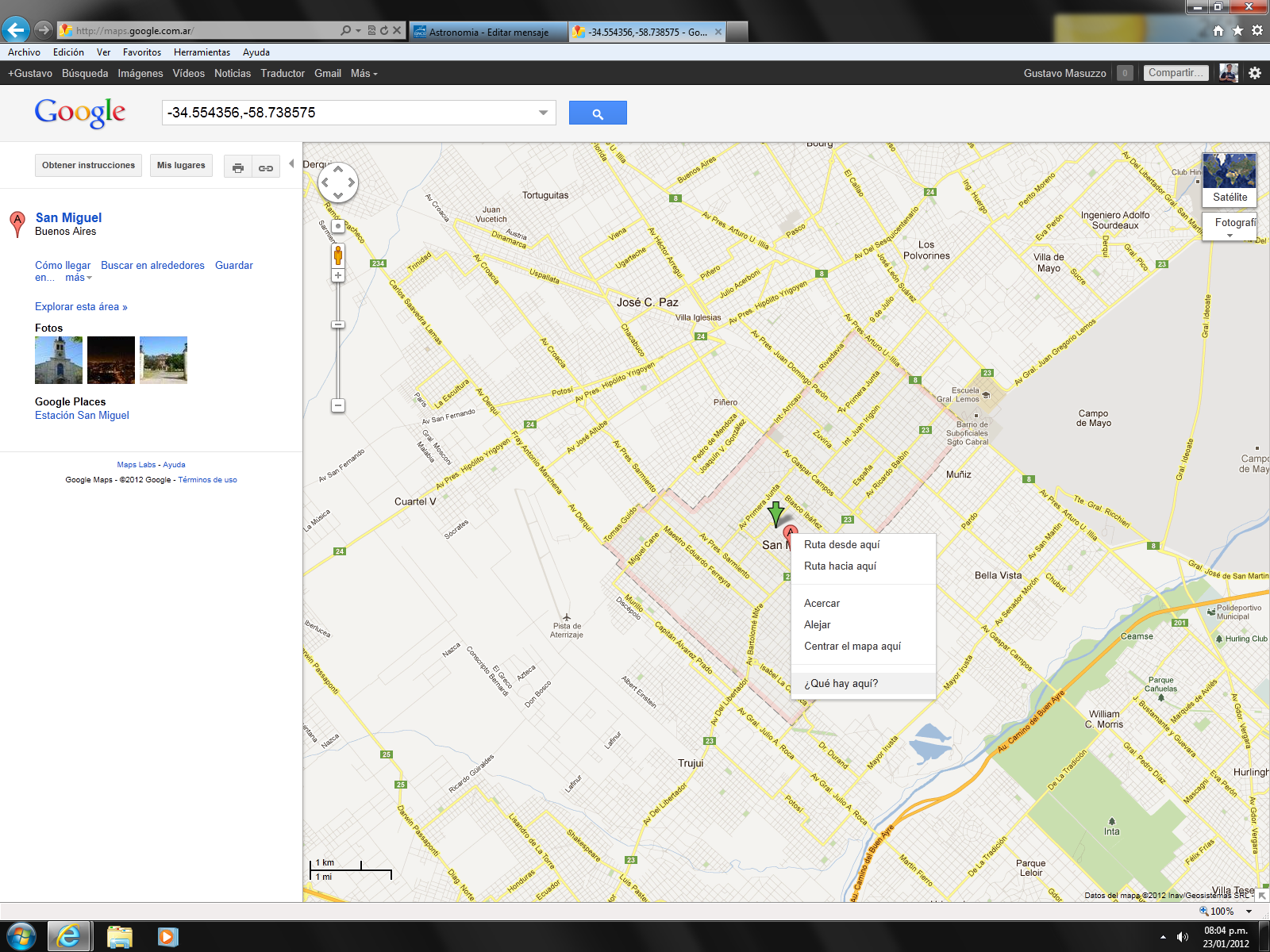Switch map to Satélite view
The width and height of the screenshot is (1270, 952).
click(x=1230, y=180)
